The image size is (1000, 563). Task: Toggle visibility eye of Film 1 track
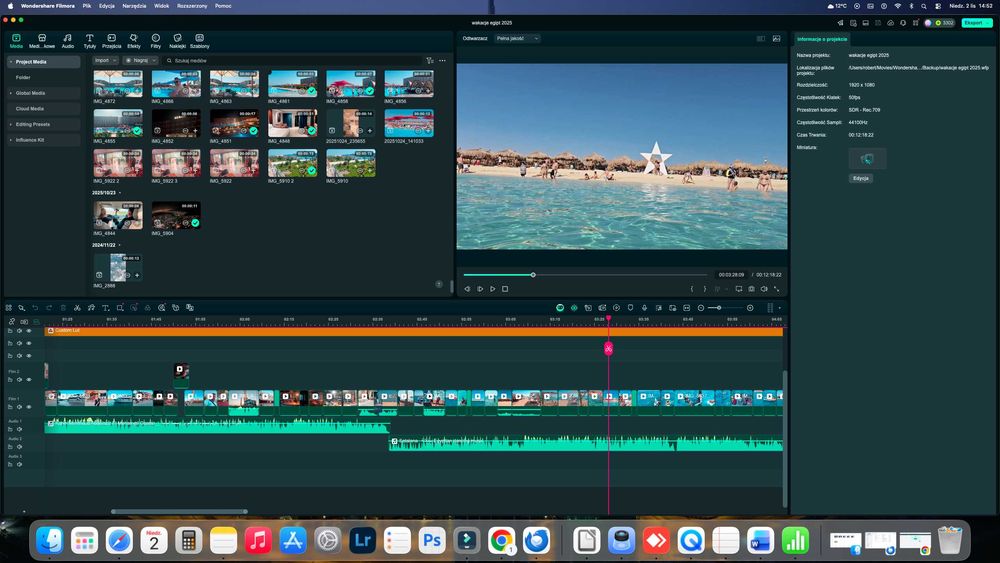(29, 407)
